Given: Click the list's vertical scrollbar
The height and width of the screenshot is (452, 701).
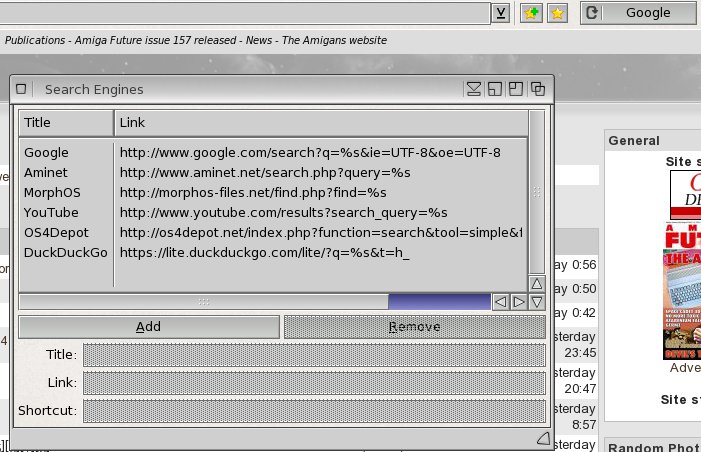Looking at the screenshot, I should pos(537,192).
